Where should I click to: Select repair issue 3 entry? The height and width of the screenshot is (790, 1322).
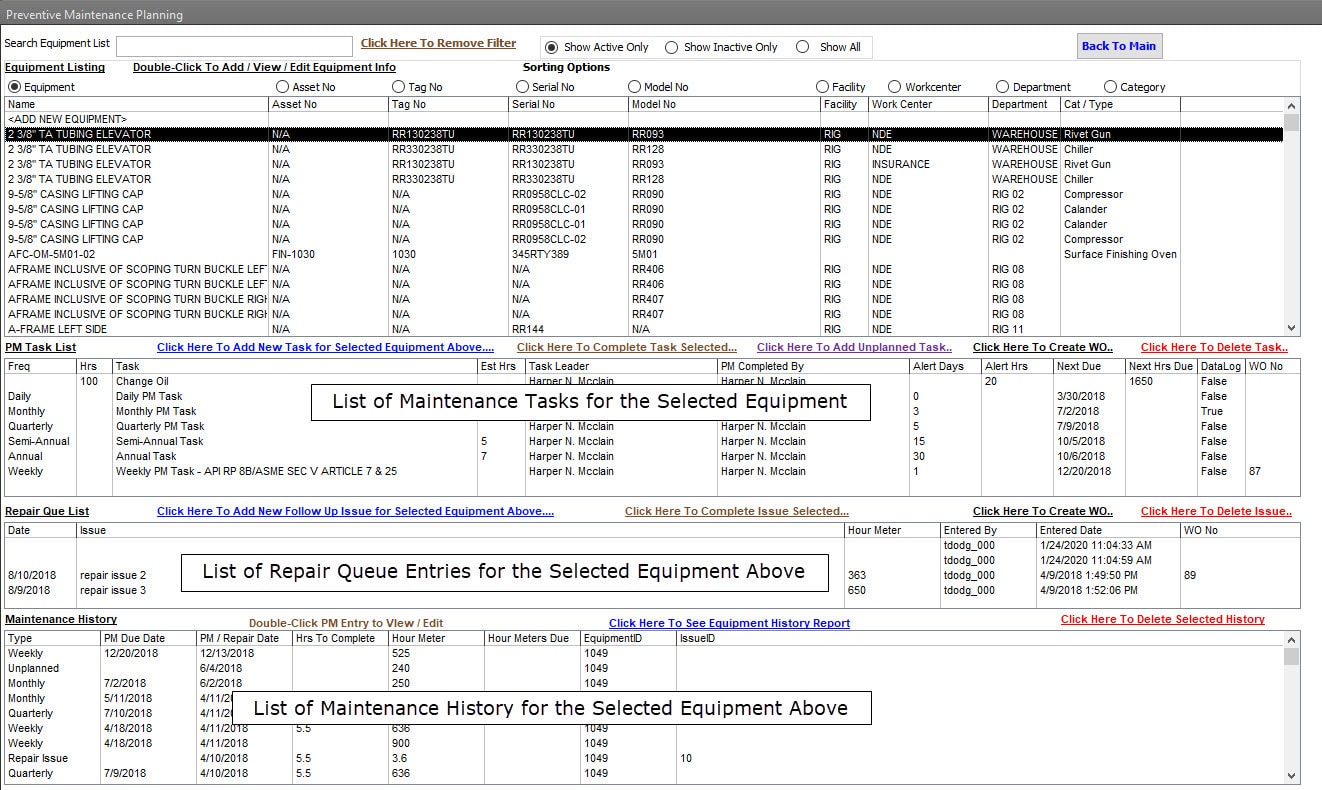[652, 590]
